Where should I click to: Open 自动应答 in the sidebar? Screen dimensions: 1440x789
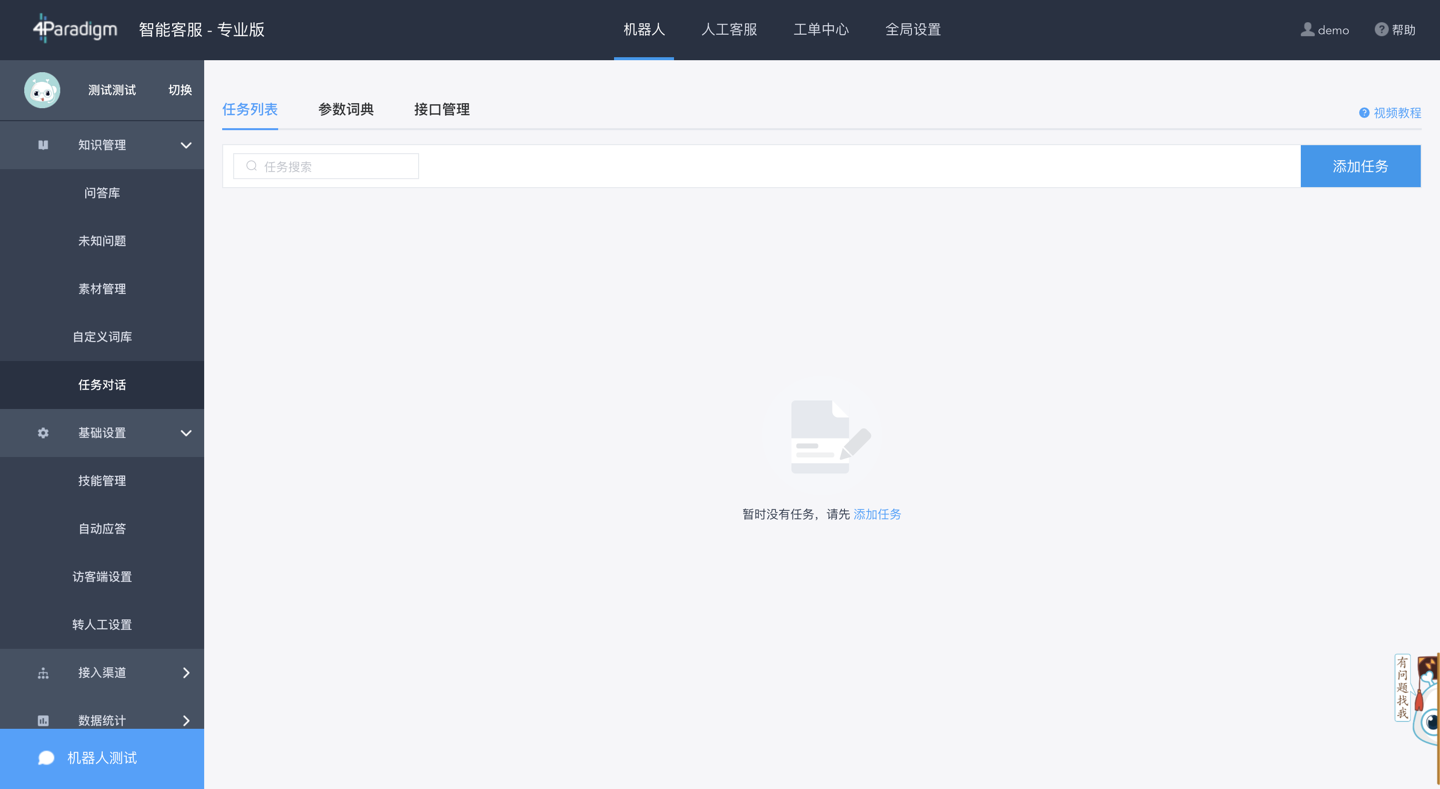[102, 529]
